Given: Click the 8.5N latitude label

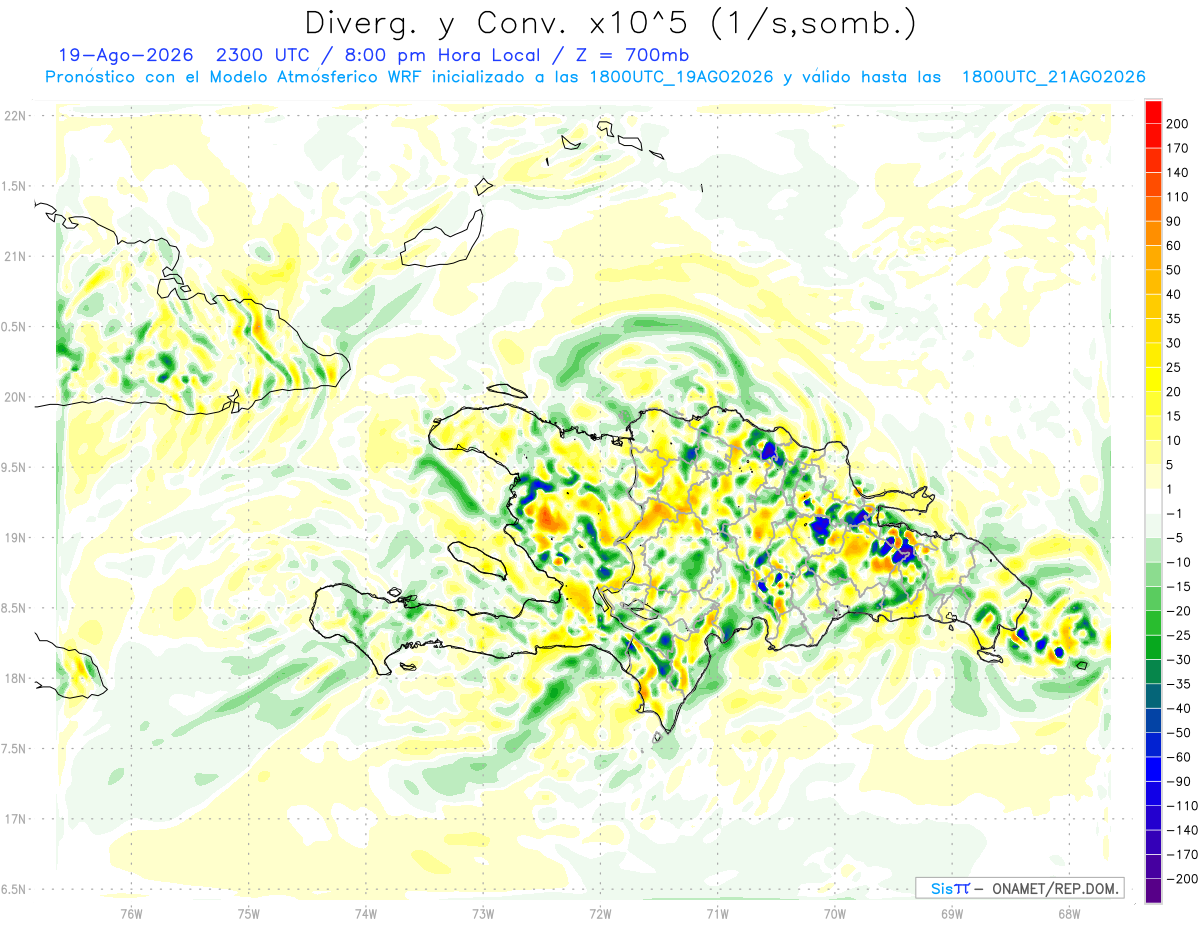Looking at the screenshot, I should tap(13, 608).
